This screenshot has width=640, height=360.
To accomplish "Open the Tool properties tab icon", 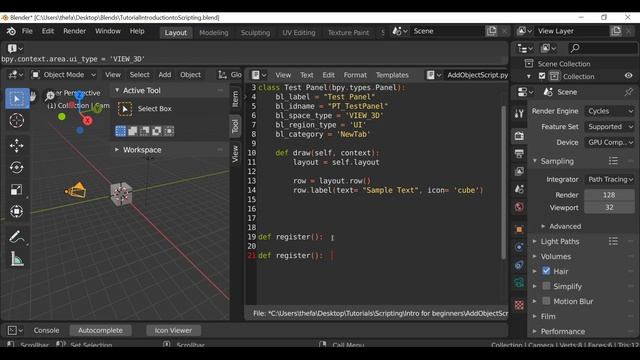I will point(519,113).
